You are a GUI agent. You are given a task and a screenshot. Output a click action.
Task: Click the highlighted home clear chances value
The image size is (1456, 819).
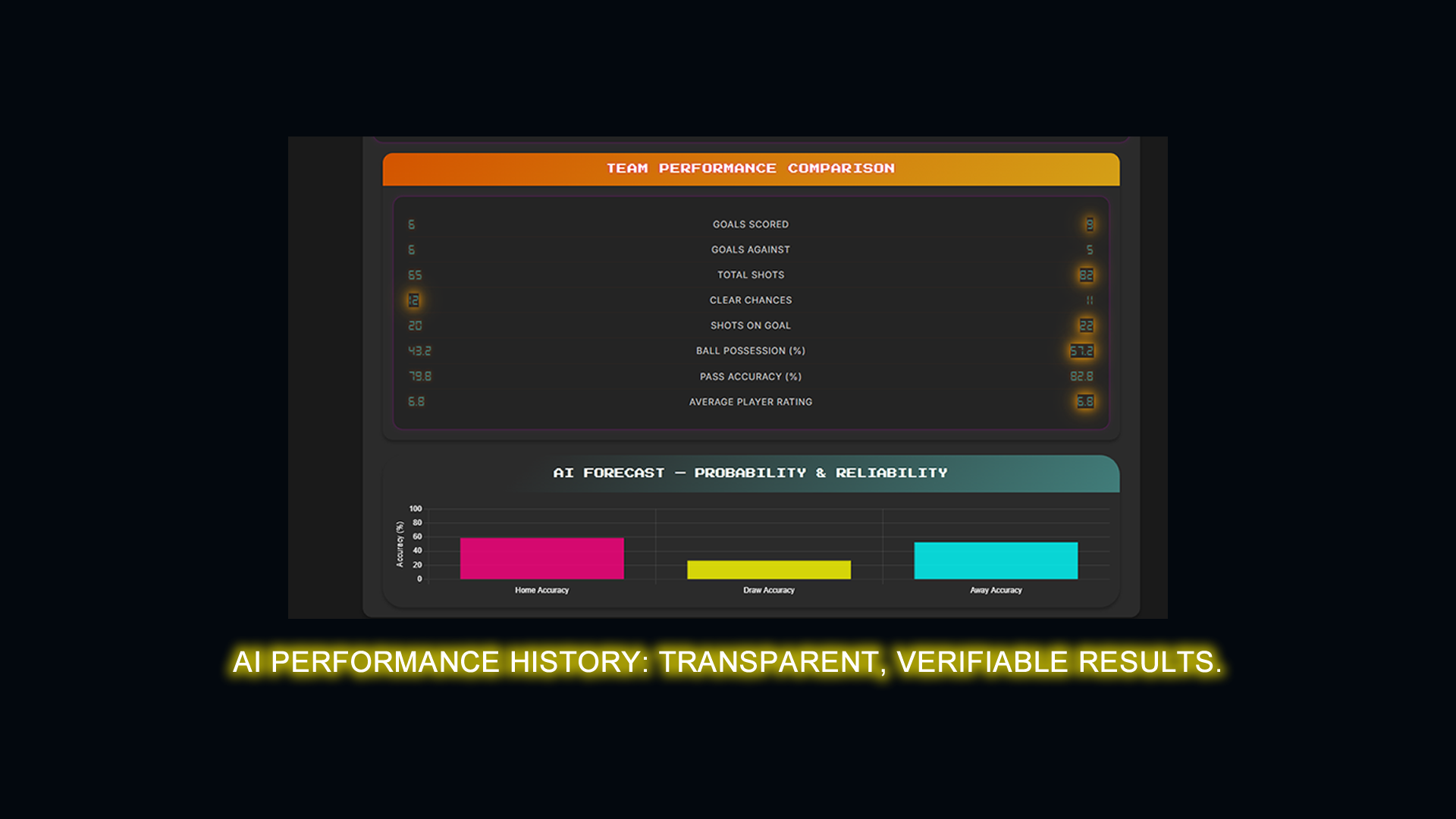(413, 300)
